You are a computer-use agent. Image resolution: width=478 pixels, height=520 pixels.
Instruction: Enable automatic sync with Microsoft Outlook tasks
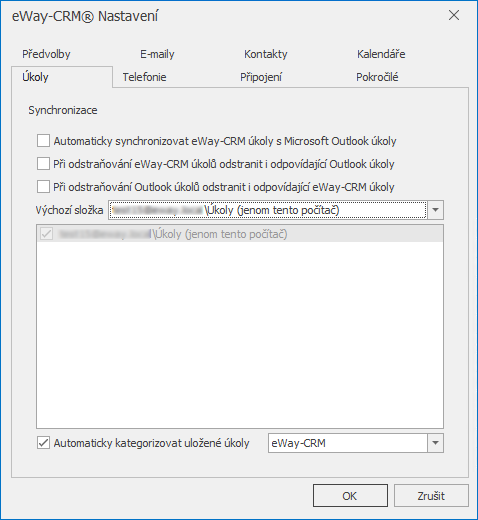click(x=43, y=141)
